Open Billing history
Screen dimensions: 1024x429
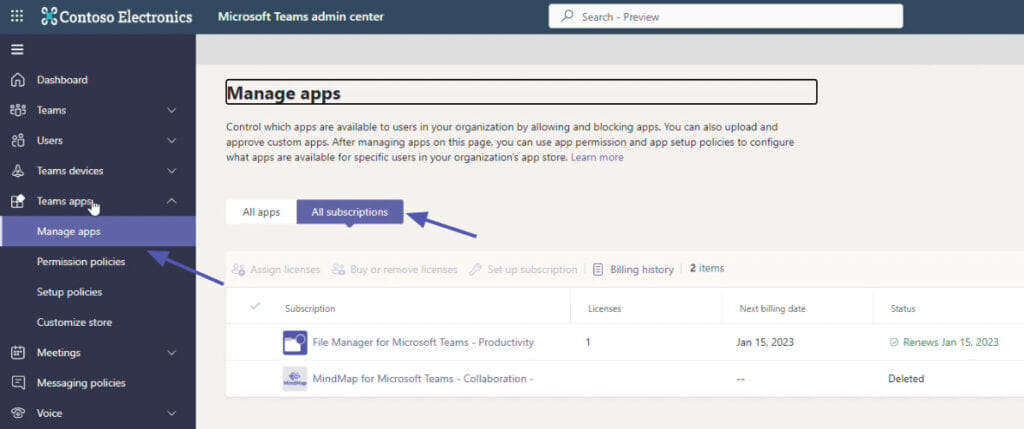633,269
